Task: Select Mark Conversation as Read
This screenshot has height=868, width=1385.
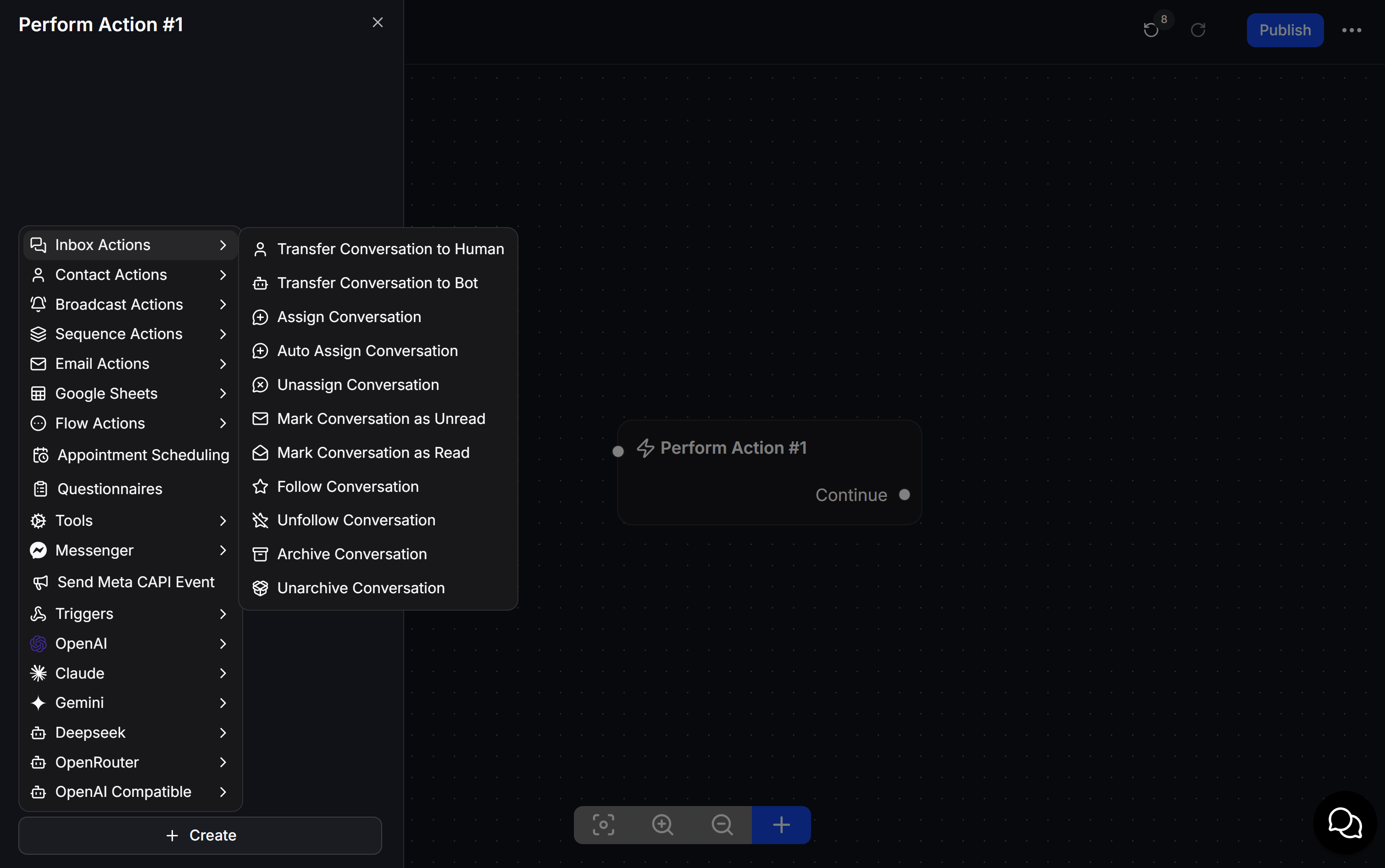Action: point(378,452)
